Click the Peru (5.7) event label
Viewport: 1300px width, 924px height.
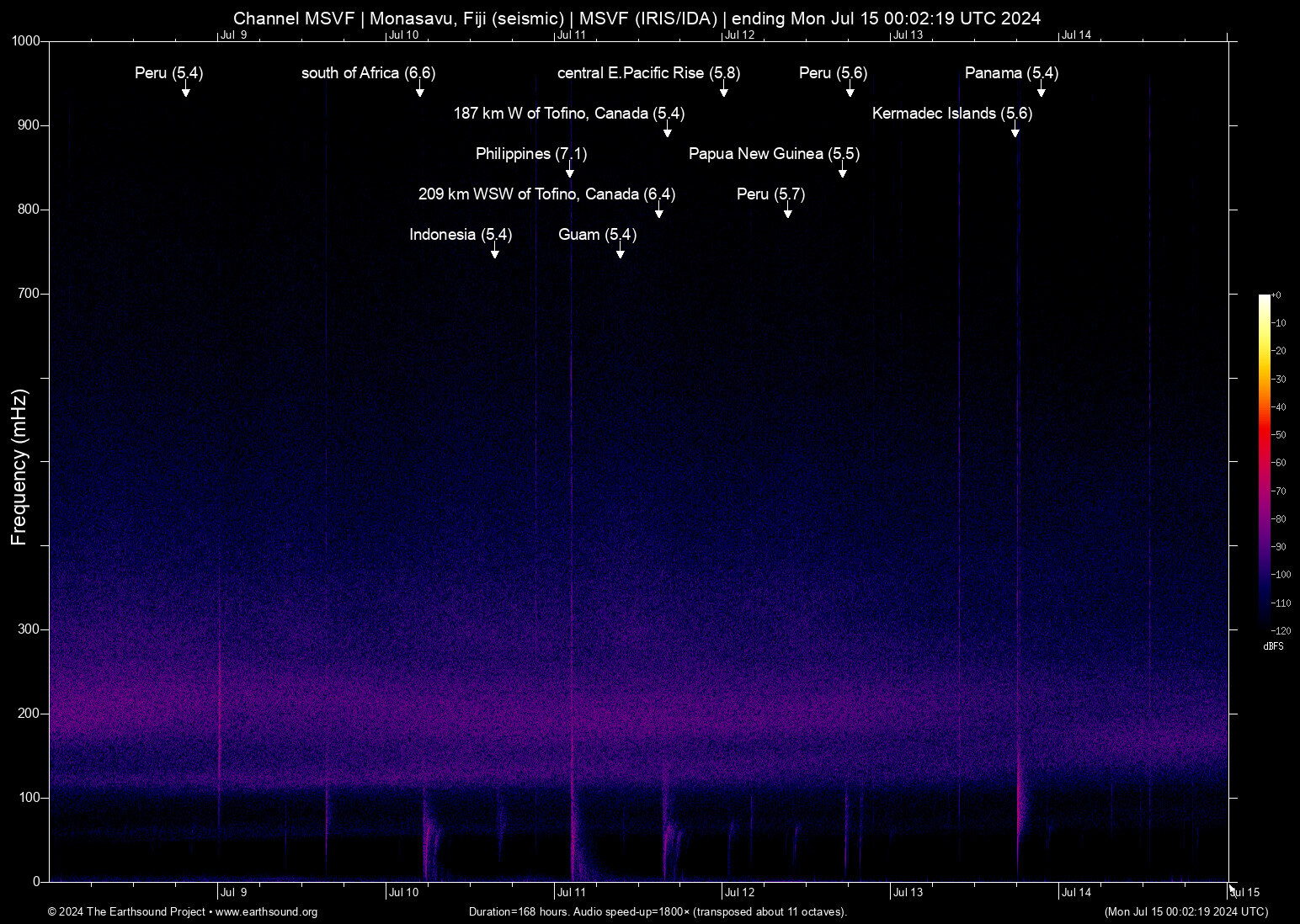770,194
